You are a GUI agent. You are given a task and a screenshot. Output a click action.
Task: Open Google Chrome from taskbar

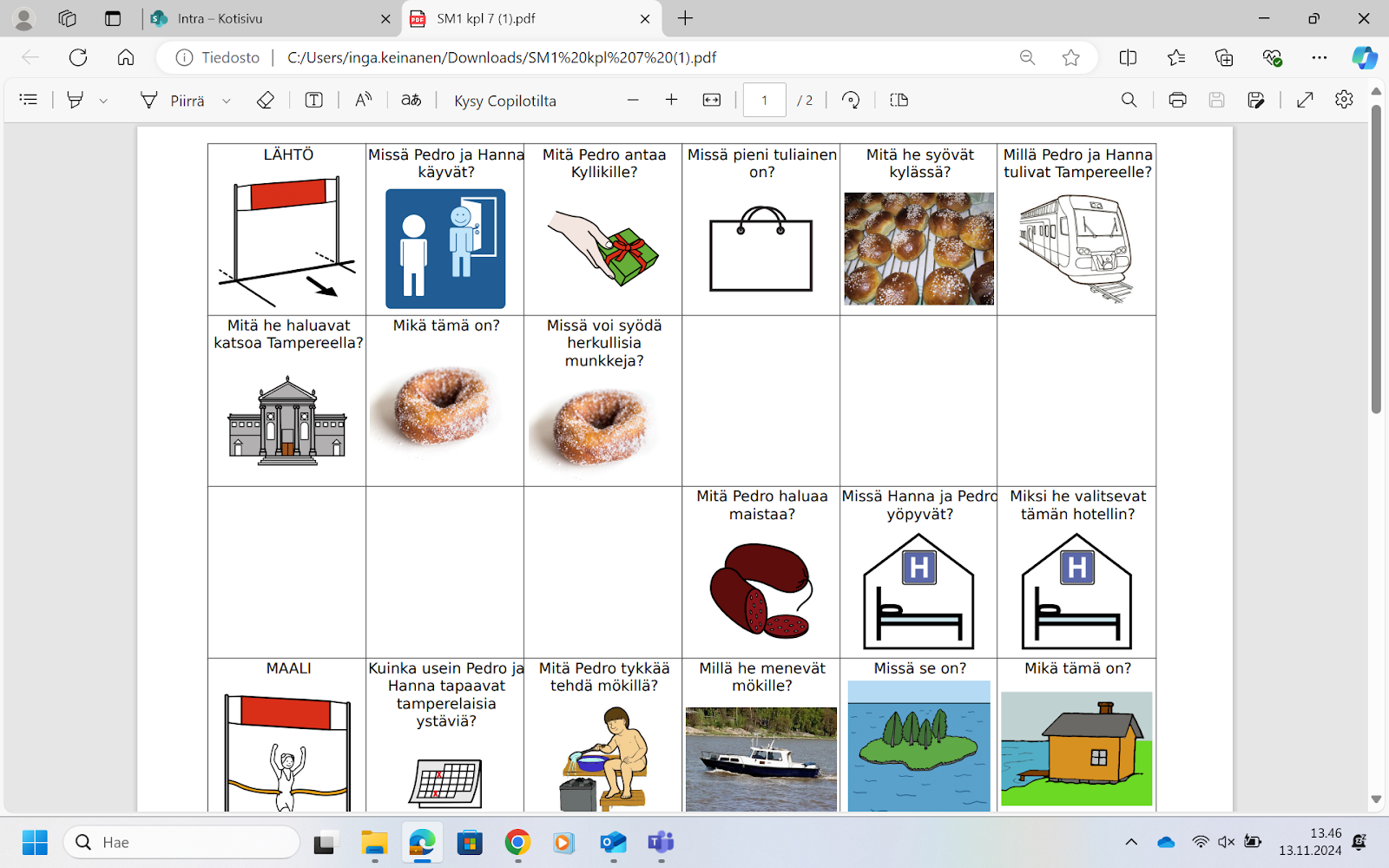click(x=517, y=842)
